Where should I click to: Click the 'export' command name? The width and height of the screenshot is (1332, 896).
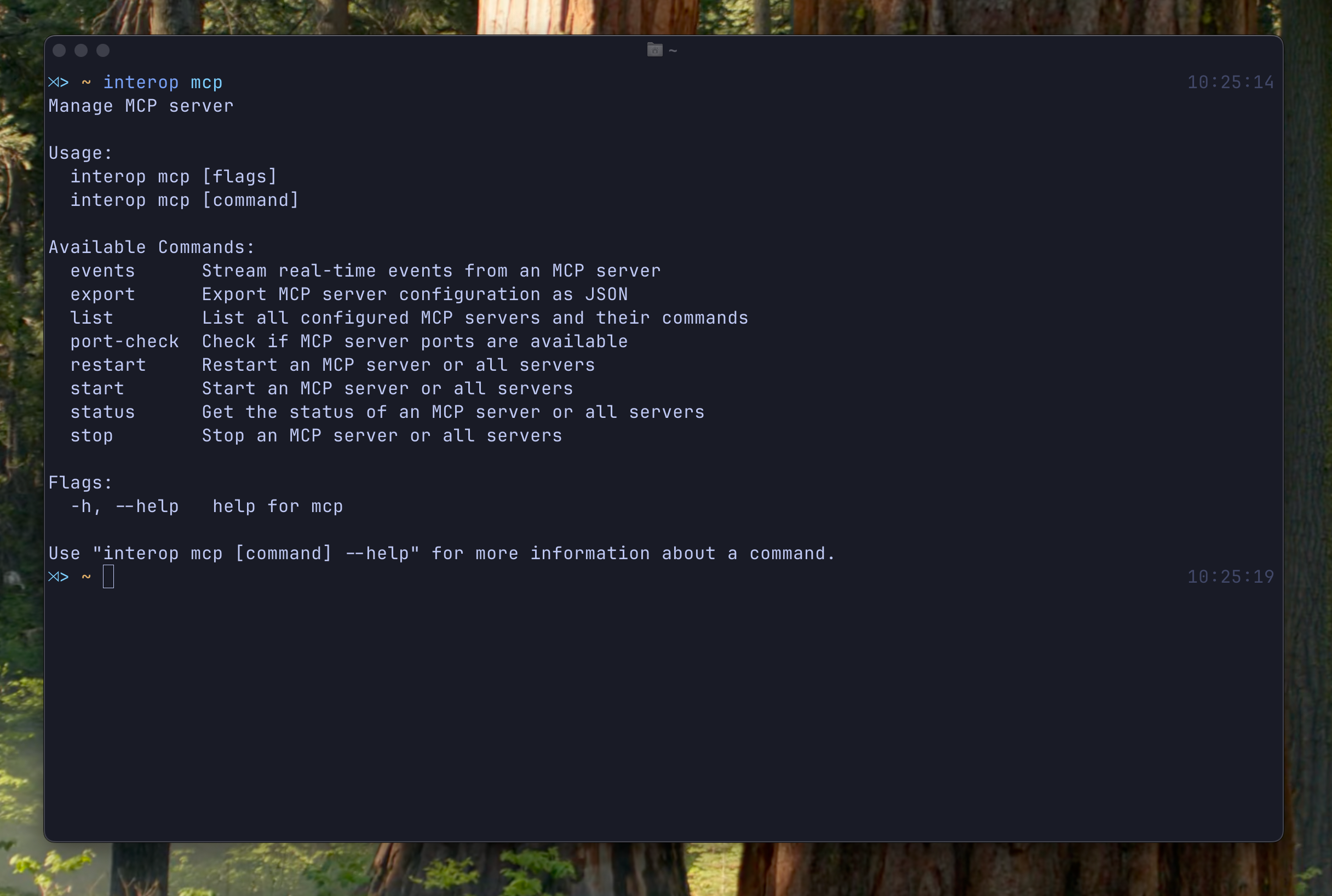[103, 294]
